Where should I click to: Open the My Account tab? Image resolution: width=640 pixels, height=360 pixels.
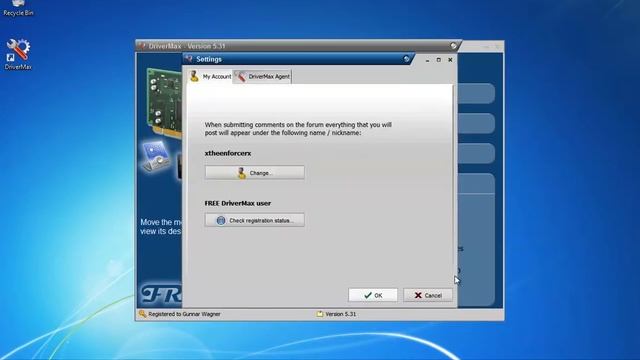point(210,76)
